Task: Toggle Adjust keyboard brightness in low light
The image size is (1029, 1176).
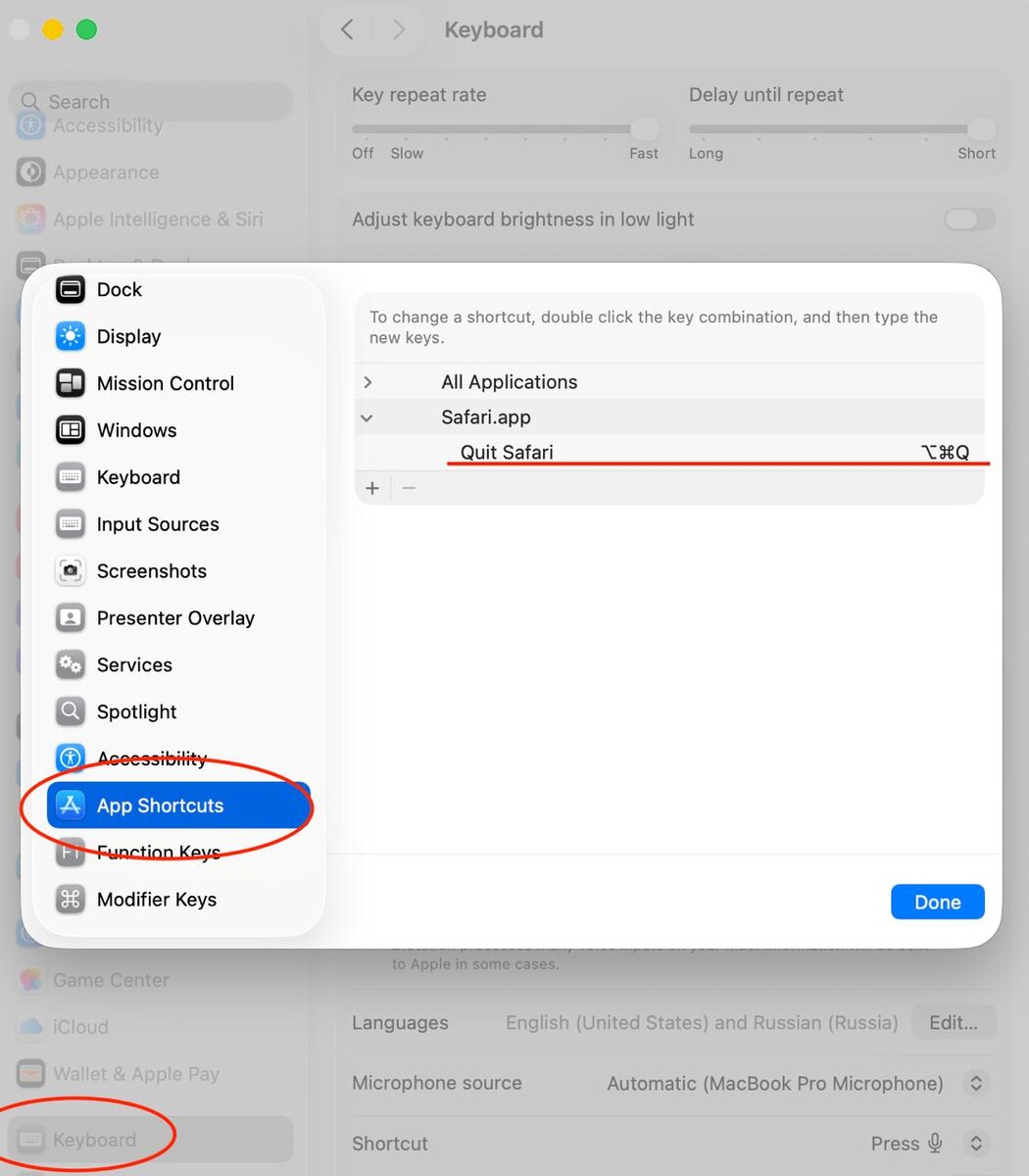Action: [969, 220]
